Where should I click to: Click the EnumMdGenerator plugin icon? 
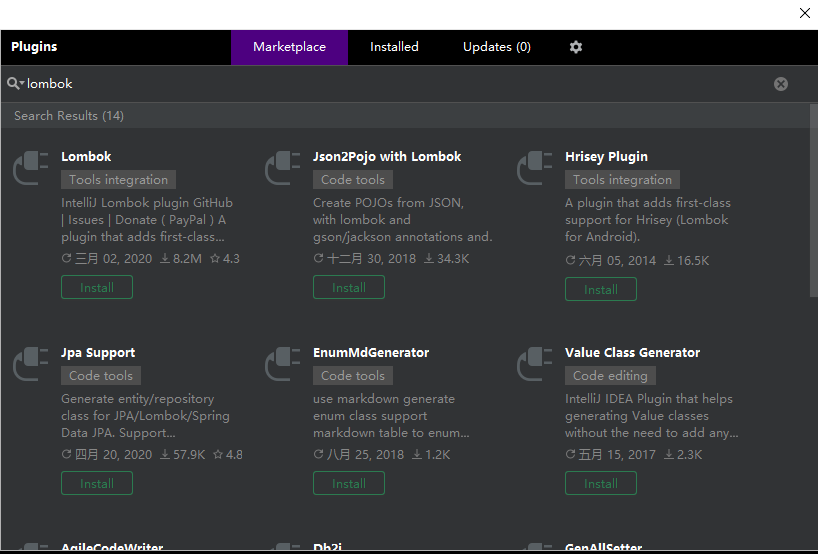(282, 364)
